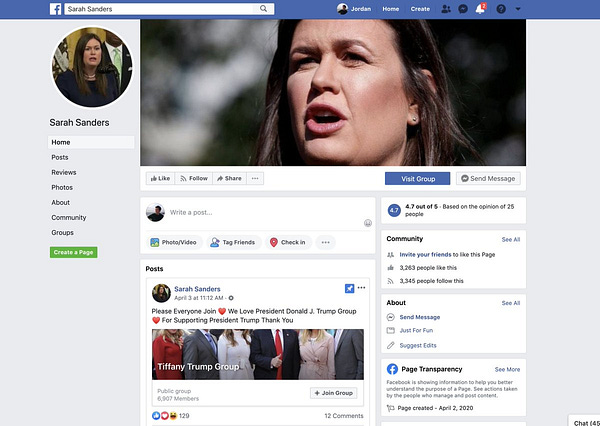
Task: Click the green Create a Page button
Action: [73, 252]
